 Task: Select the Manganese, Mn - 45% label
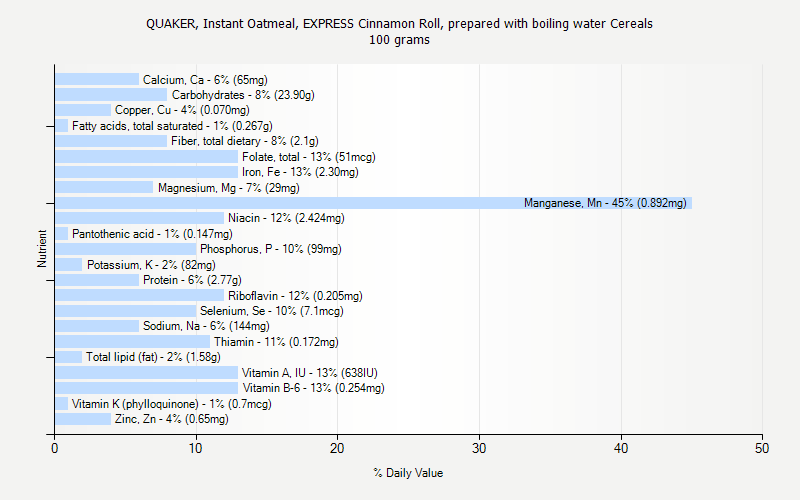click(605, 203)
